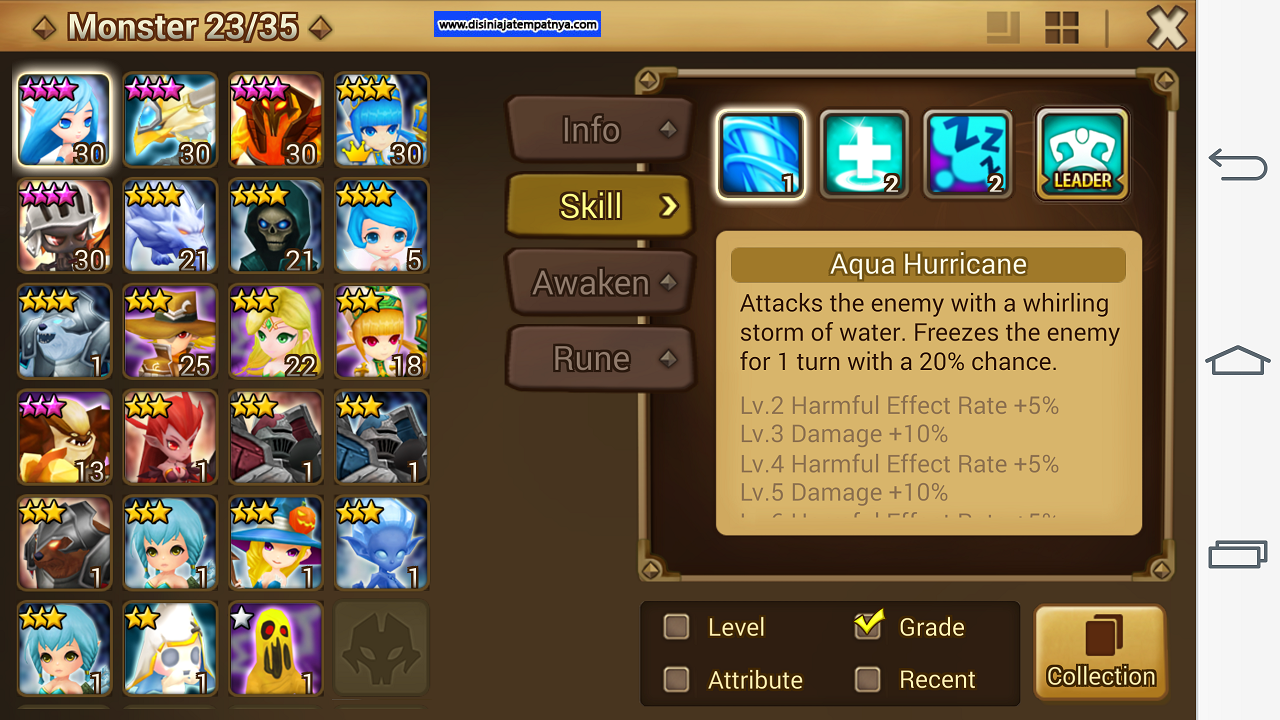1280x720 pixels.
Task: Open the Info tab
Action: coord(600,130)
